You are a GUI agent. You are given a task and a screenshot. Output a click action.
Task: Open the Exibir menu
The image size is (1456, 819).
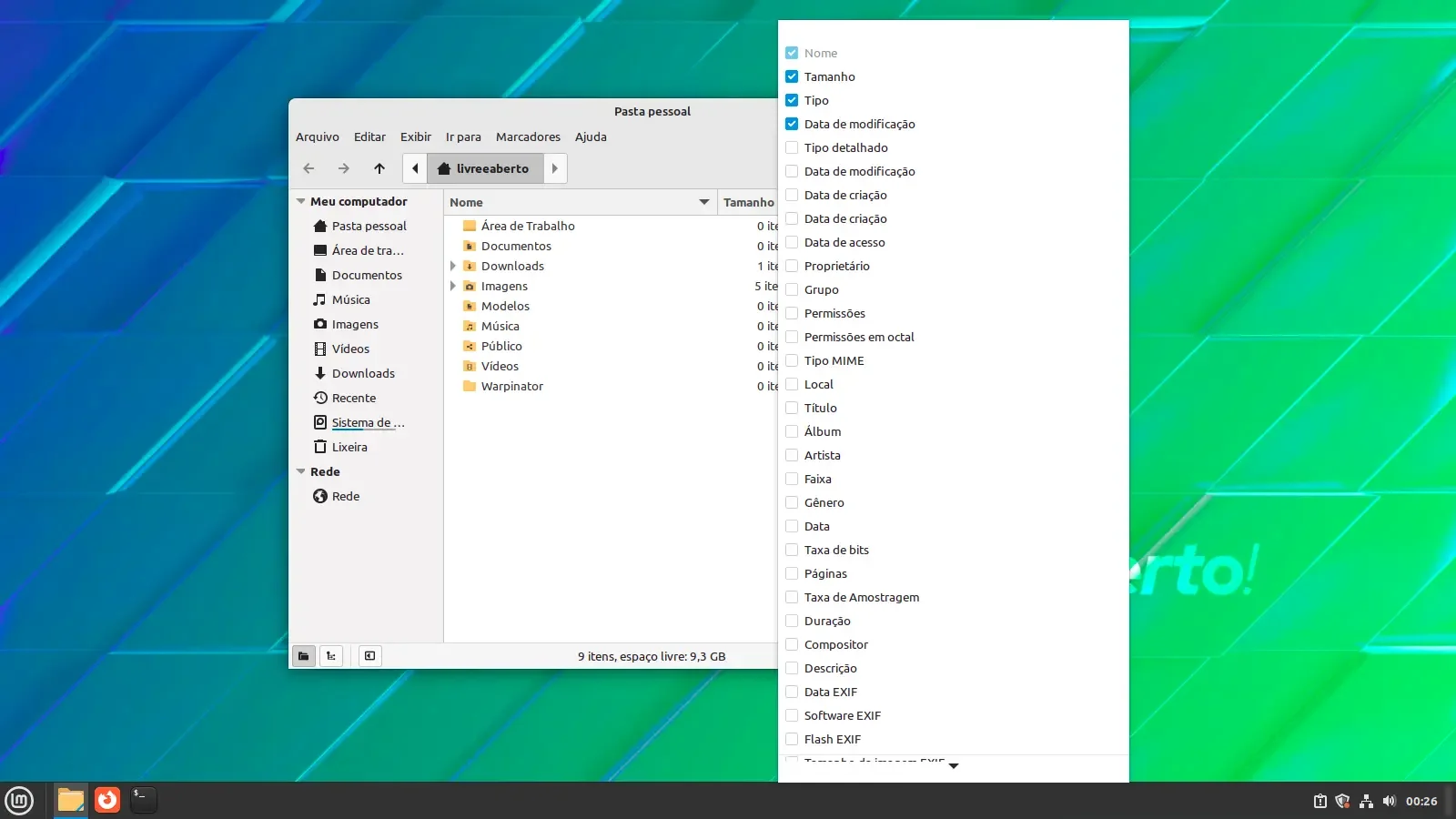416,136
